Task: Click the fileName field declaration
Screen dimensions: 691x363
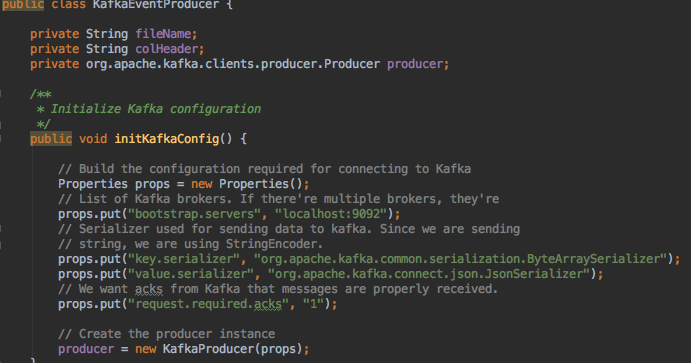Action: 113,34
